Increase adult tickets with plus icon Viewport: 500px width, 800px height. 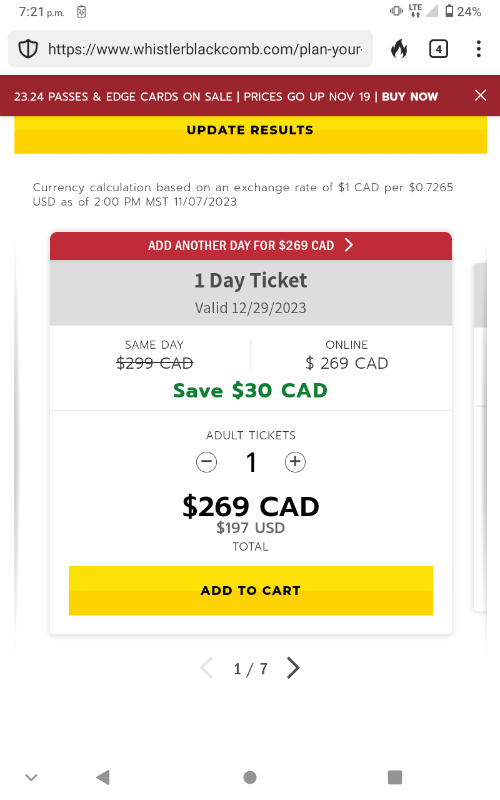point(295,462)
